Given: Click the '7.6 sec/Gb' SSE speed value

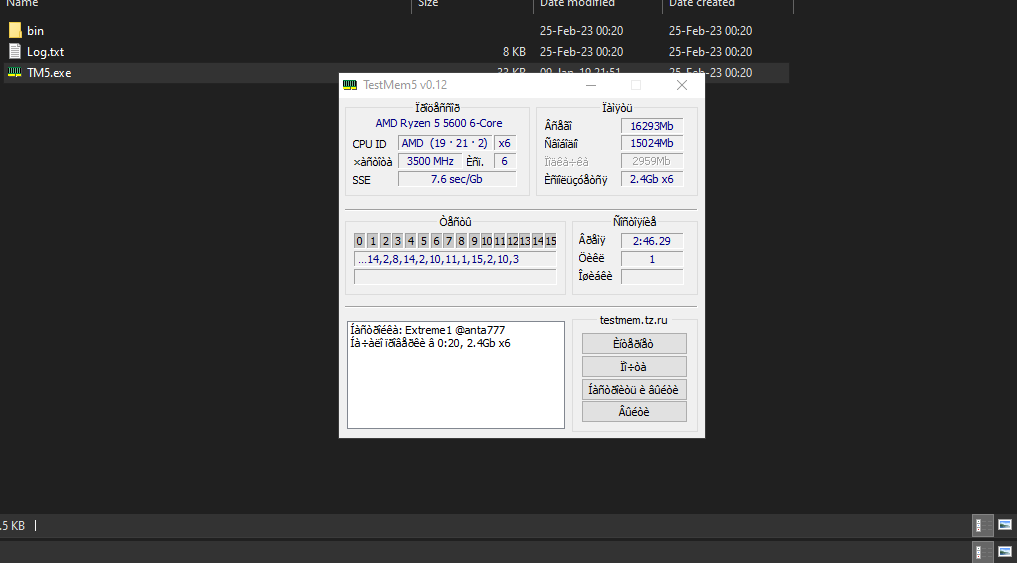Looking at the screenshot, I should pyautogui.click(x=457, y=179).
